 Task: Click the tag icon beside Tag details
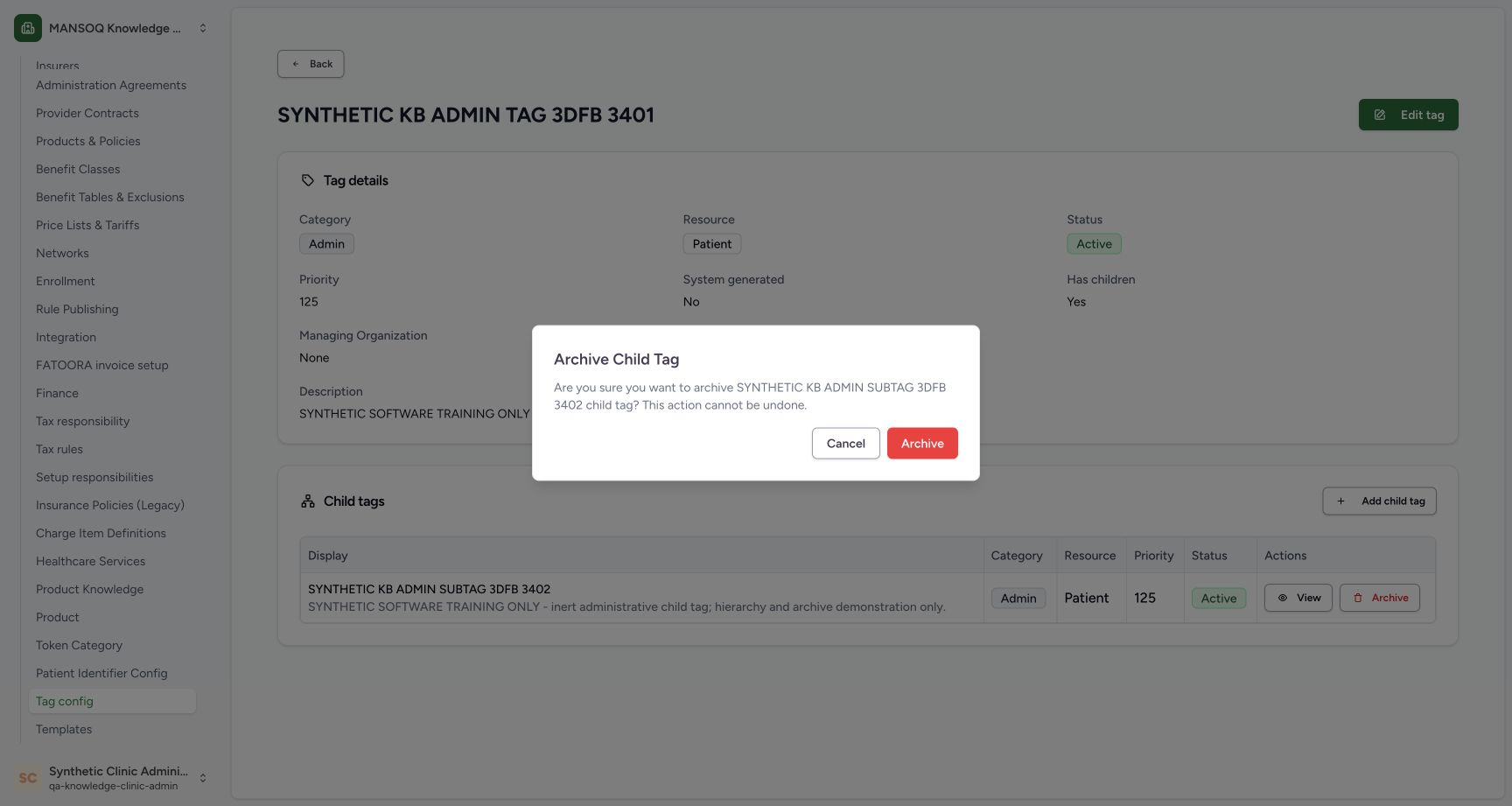308,180
